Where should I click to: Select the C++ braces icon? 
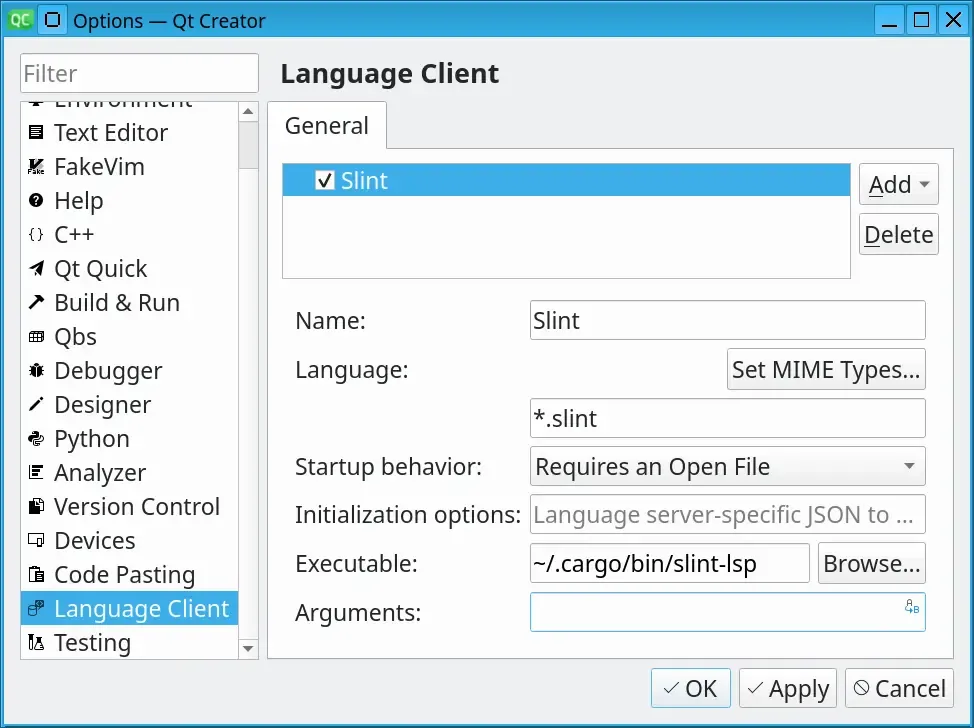click(x=35, y=235)
